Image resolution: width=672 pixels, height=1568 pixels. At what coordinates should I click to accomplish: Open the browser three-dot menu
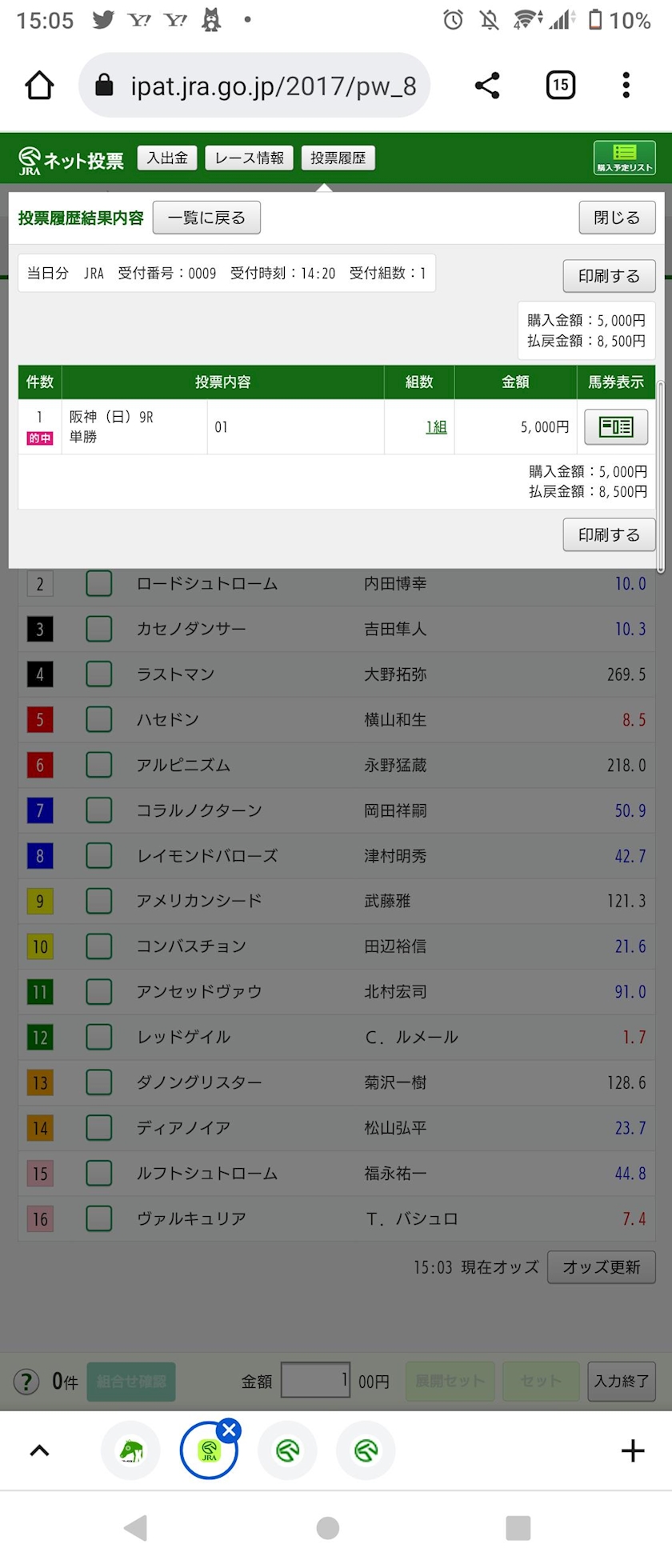tap(626, 86)
